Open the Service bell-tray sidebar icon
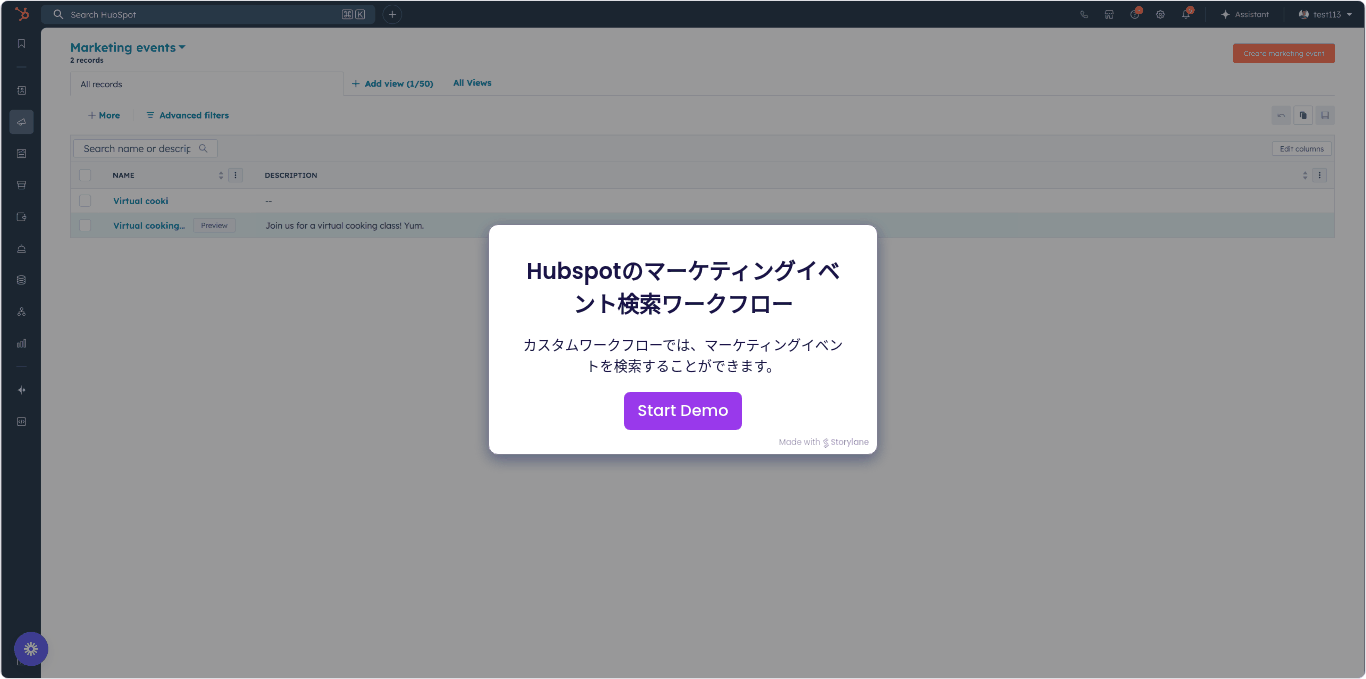This screenshot has width=1366, height=679. click(x=21, y=249)
